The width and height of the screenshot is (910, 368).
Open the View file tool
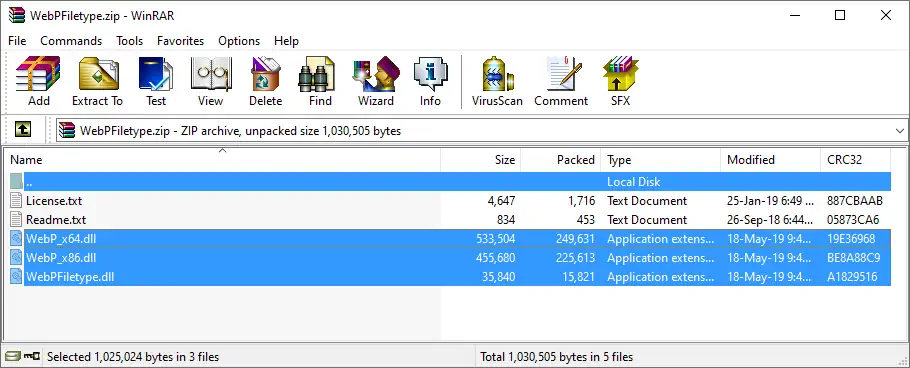point(210,82)
